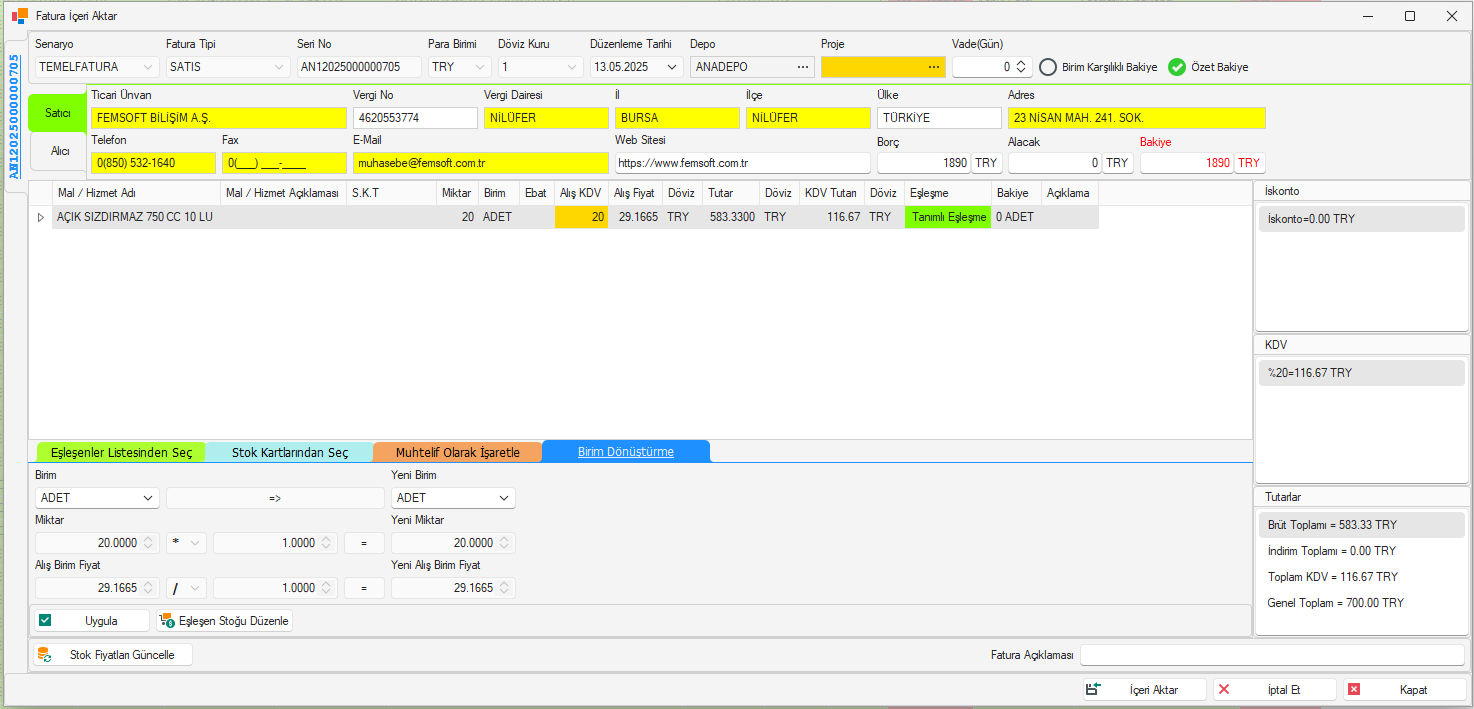Image resolution: width=1474 pixels, height=709 pixels.
Task: Adjust the Miktar multiplier 1.0000 stepper
Action: point(326,543)
